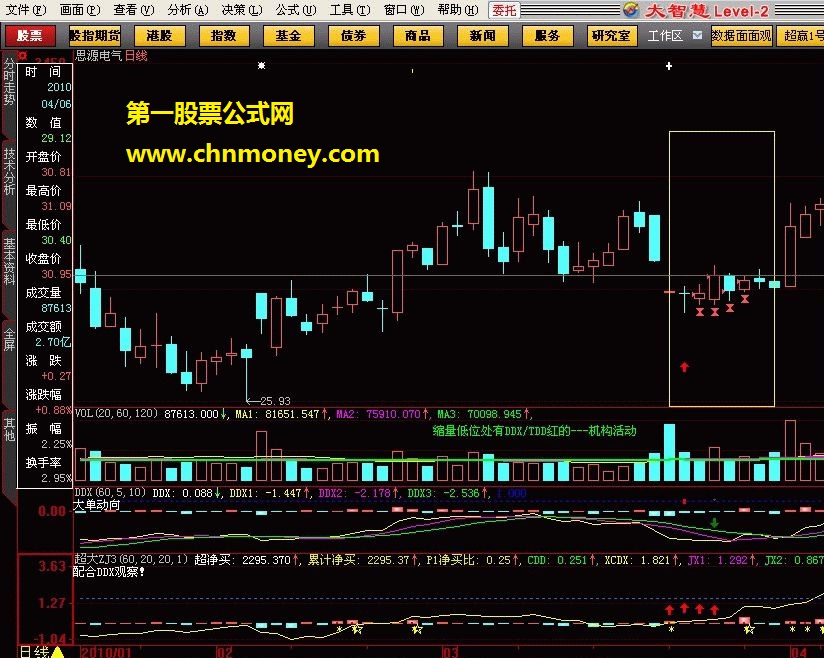824x658 pixels.
Task: Select the 港股 toolbar button
Action: [159, 36]
